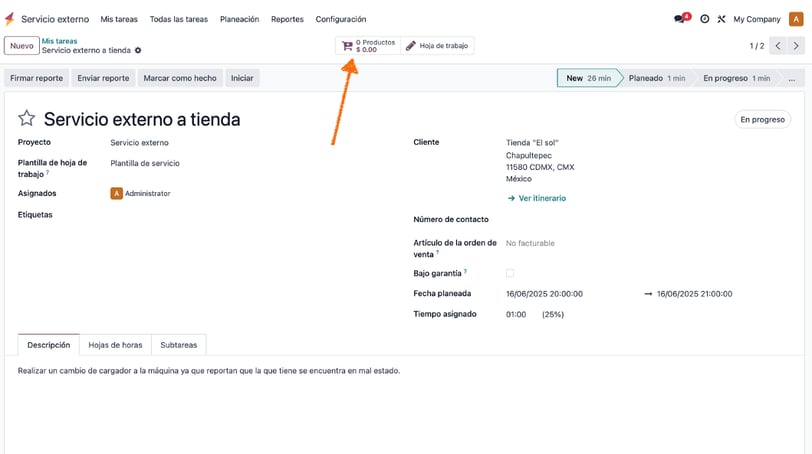
Task: Click the Enviar reporte button
Action: (104, 78)
